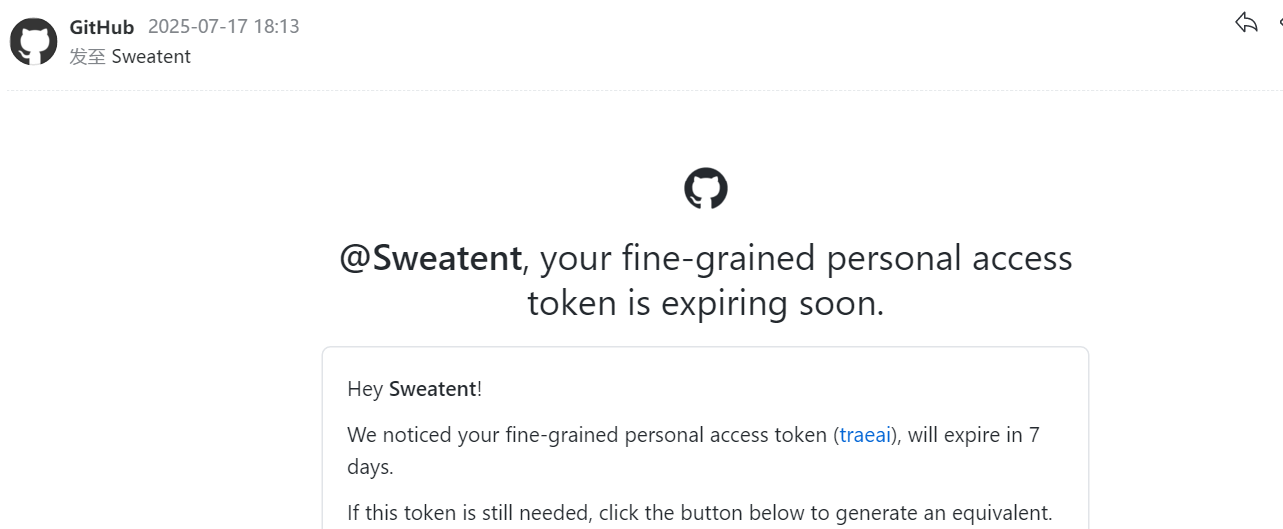1283x529 pixels.
Task: Click heading line 'token is expiring soon.'
Action: coord(706,302)
